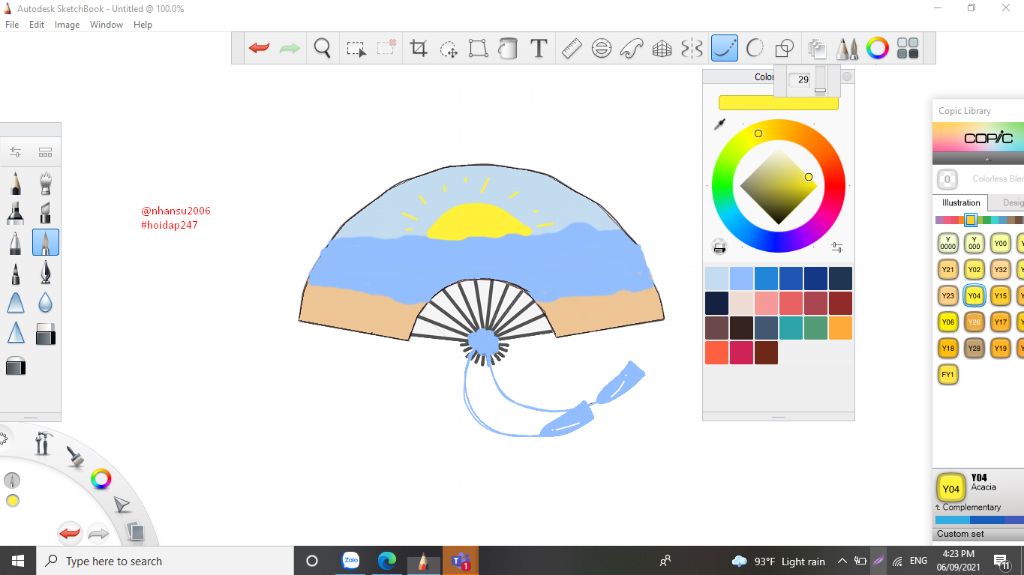Select Copic marker Y04
Screen dimensions: 1024x575
[974, 295]
